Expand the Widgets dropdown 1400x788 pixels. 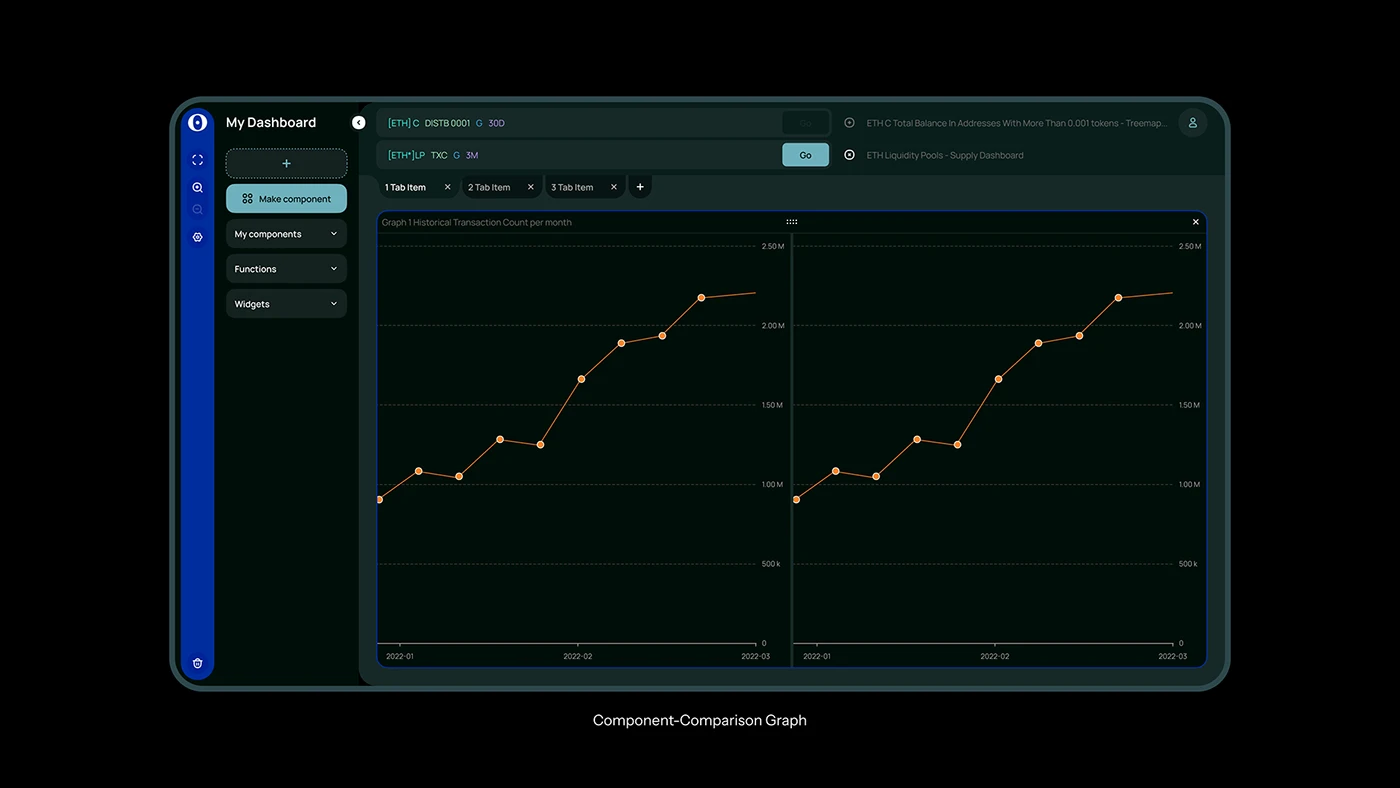tap(286, 303)
